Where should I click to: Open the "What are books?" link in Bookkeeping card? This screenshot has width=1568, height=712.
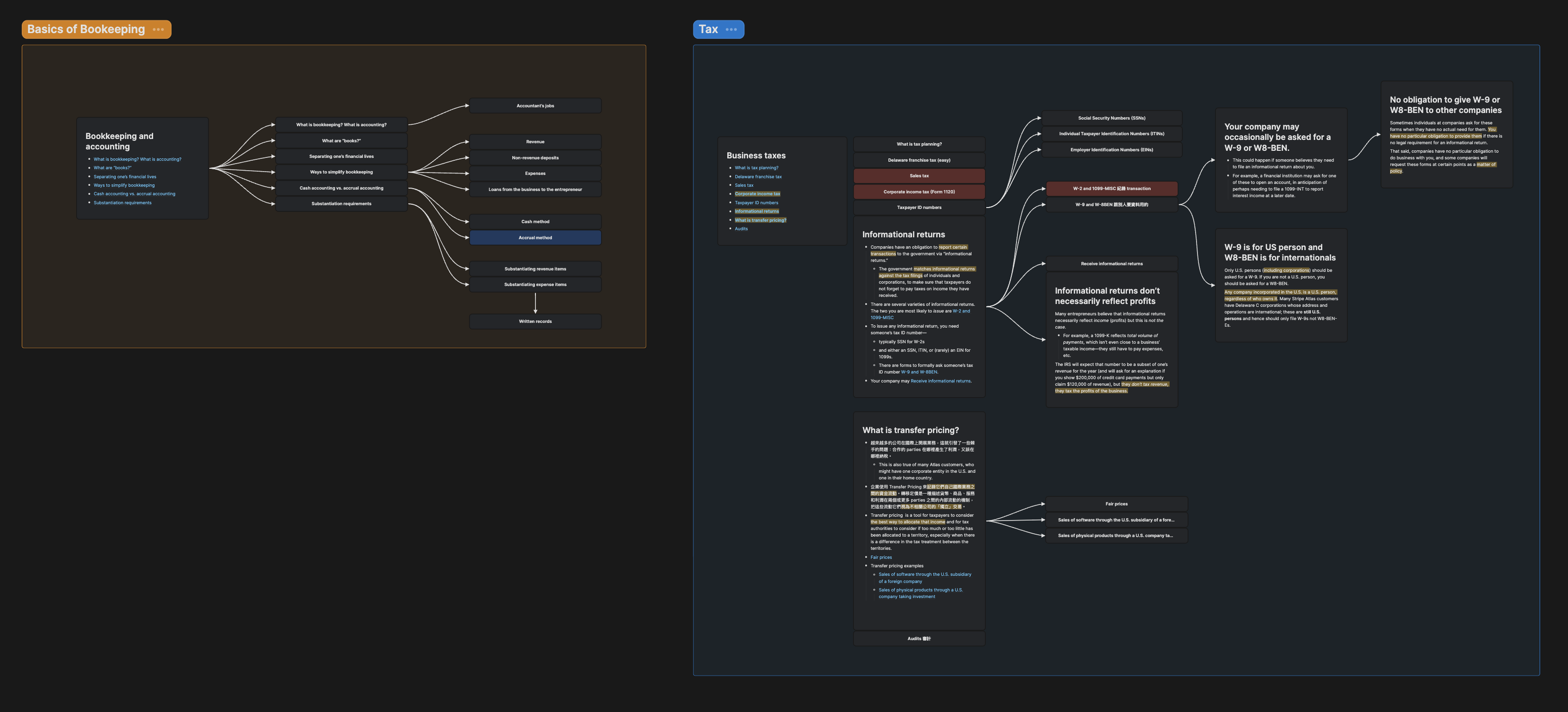coord(112,167)
